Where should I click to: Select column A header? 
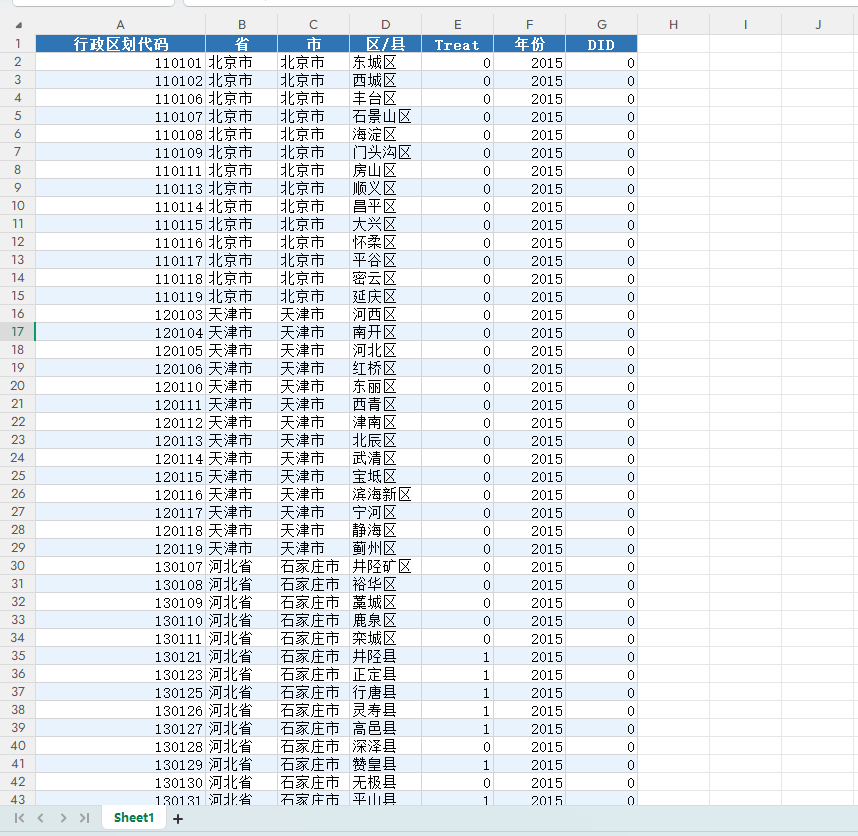tap(120, 25)
